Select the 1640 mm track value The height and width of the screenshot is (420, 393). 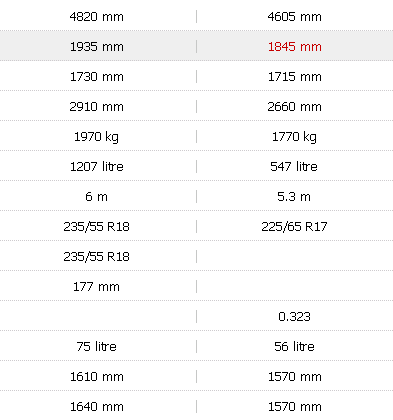point(96,407)
